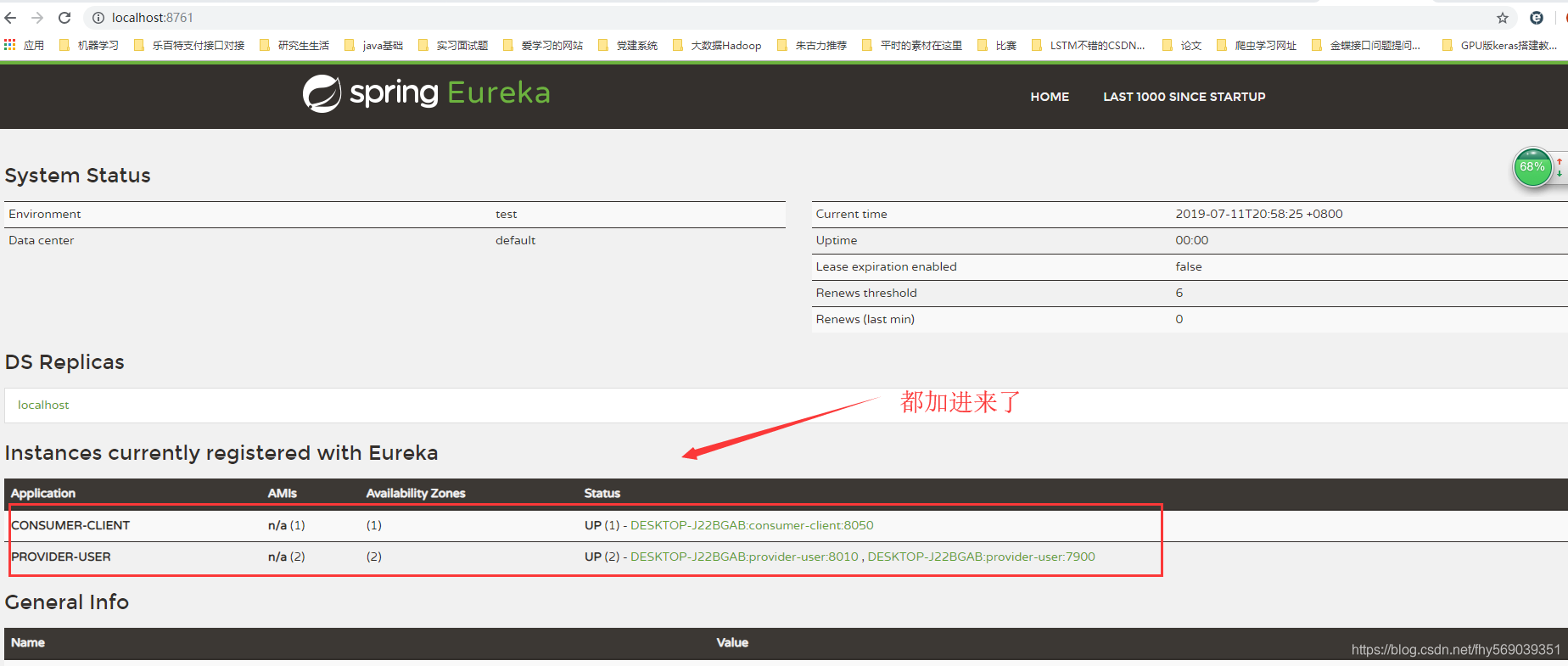Screen dimensions: 1568x666
Task: Bookmark this page with the star icon
Action: point(1503,18)
